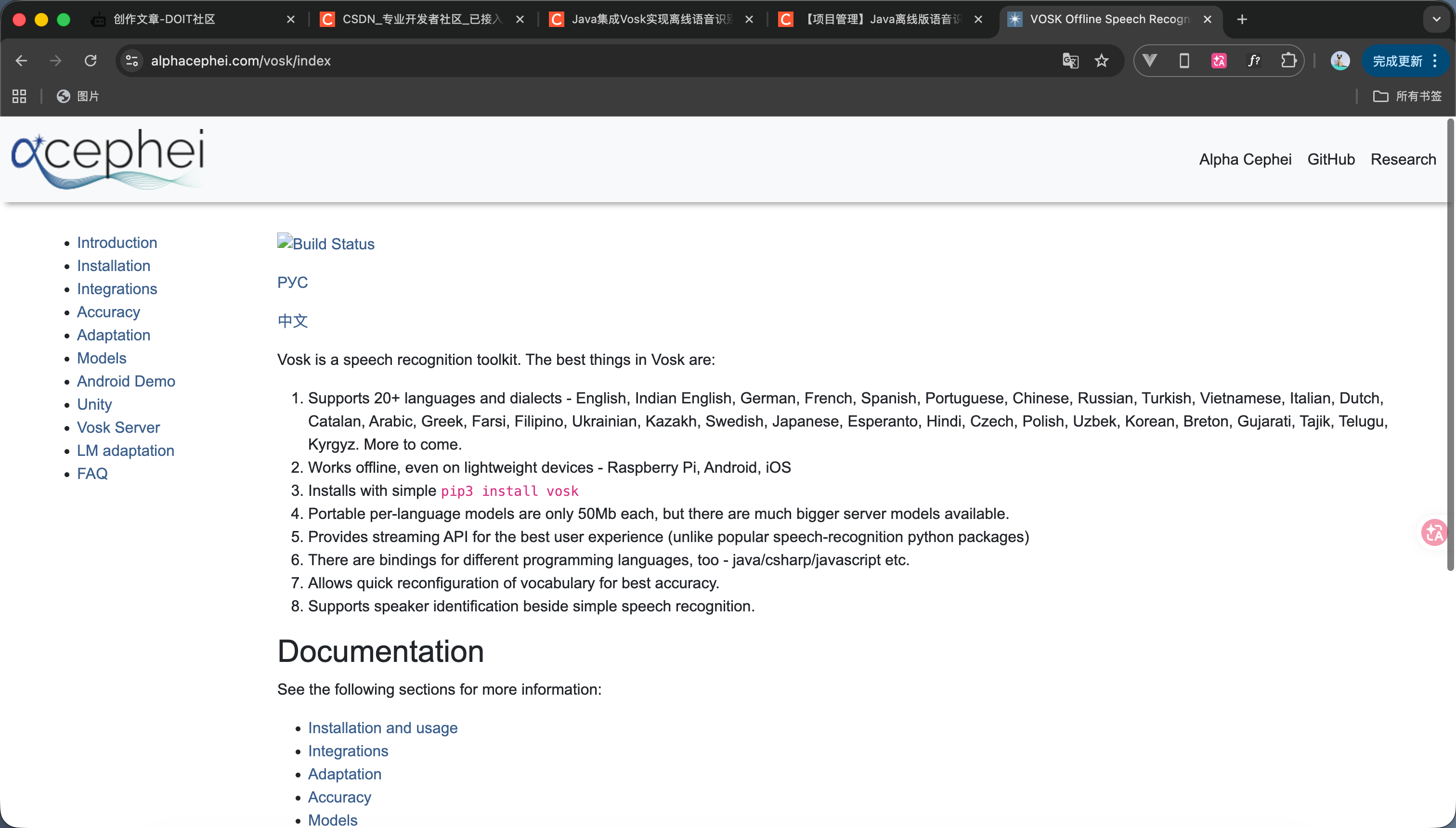Click the 中文 language link
The image size is (1456, 828).
[x=292, y=321]
